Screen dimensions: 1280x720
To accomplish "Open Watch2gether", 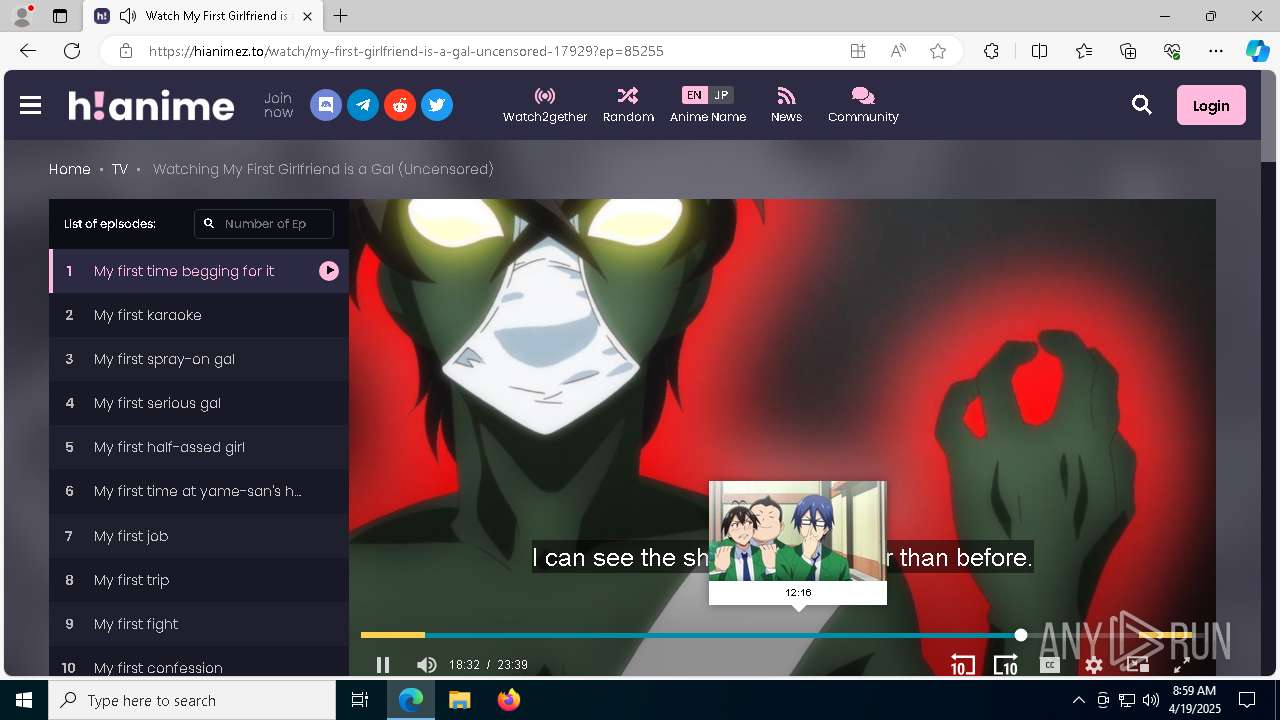I will (x=545, y=105).
